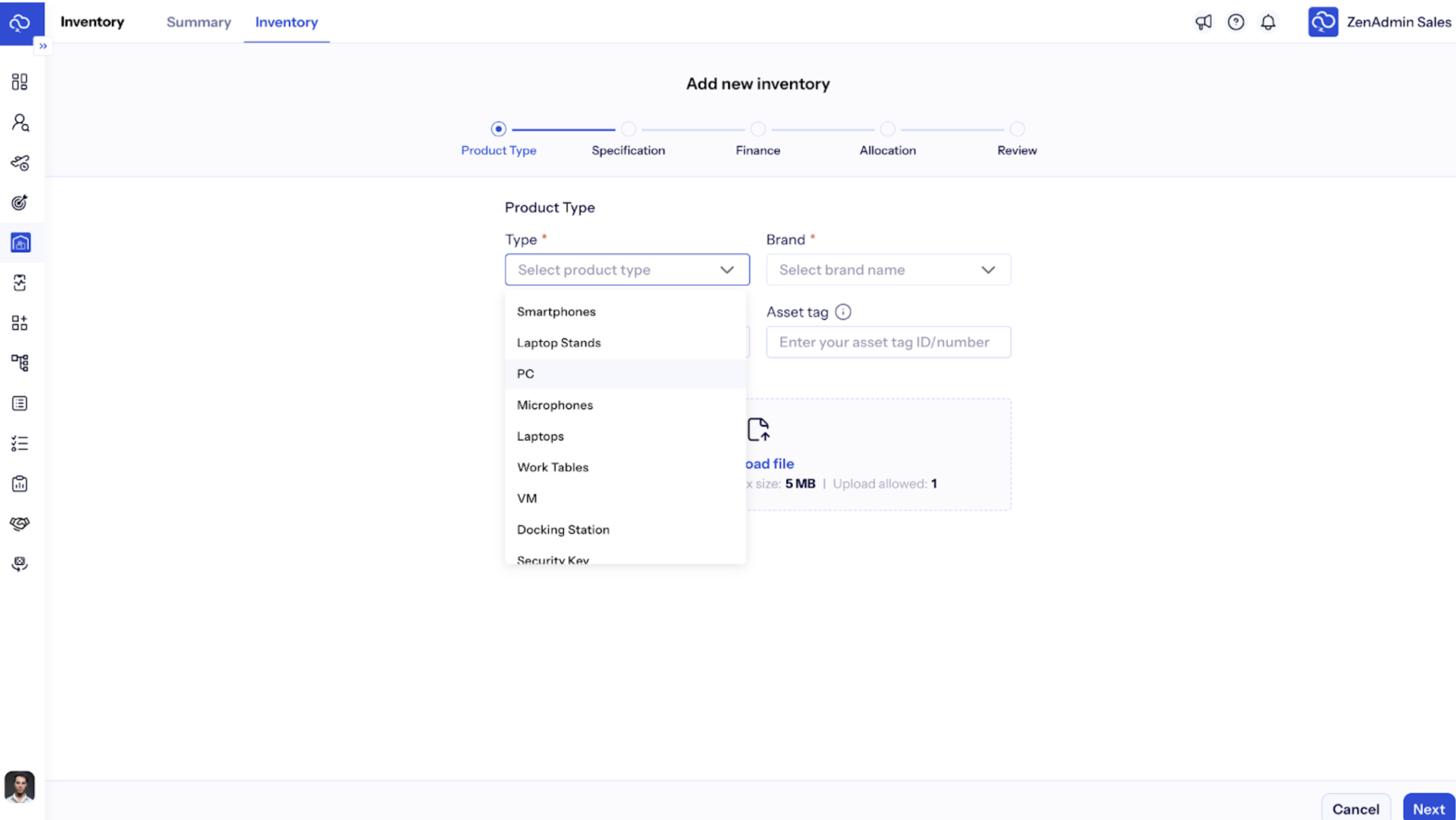Select the Product Type step radio circle

click(x=498, y=129)
